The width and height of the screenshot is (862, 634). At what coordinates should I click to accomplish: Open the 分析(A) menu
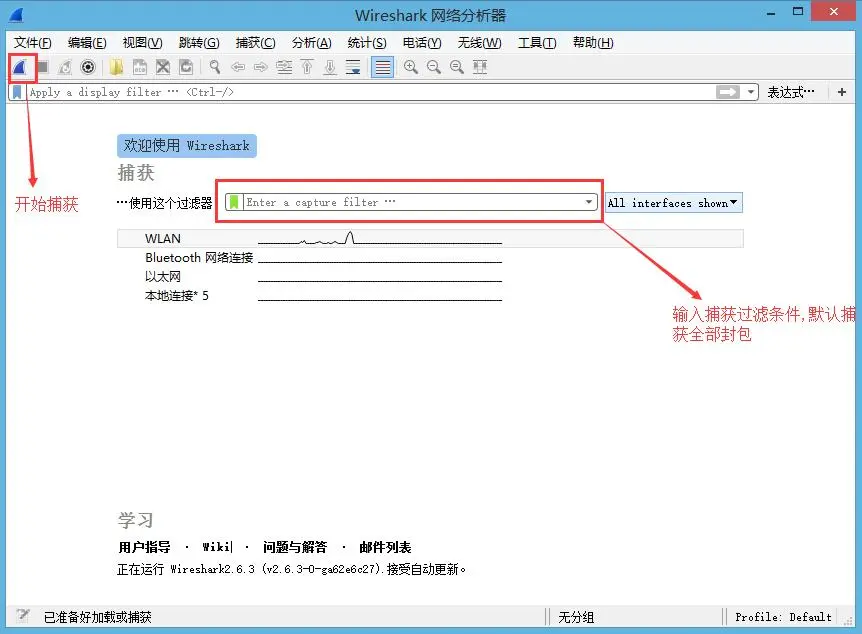point(312,43)
